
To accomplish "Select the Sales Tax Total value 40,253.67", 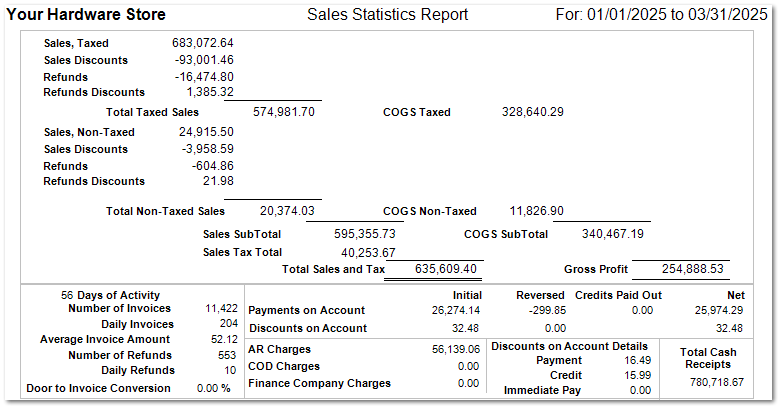I will [x=368, y=253].
